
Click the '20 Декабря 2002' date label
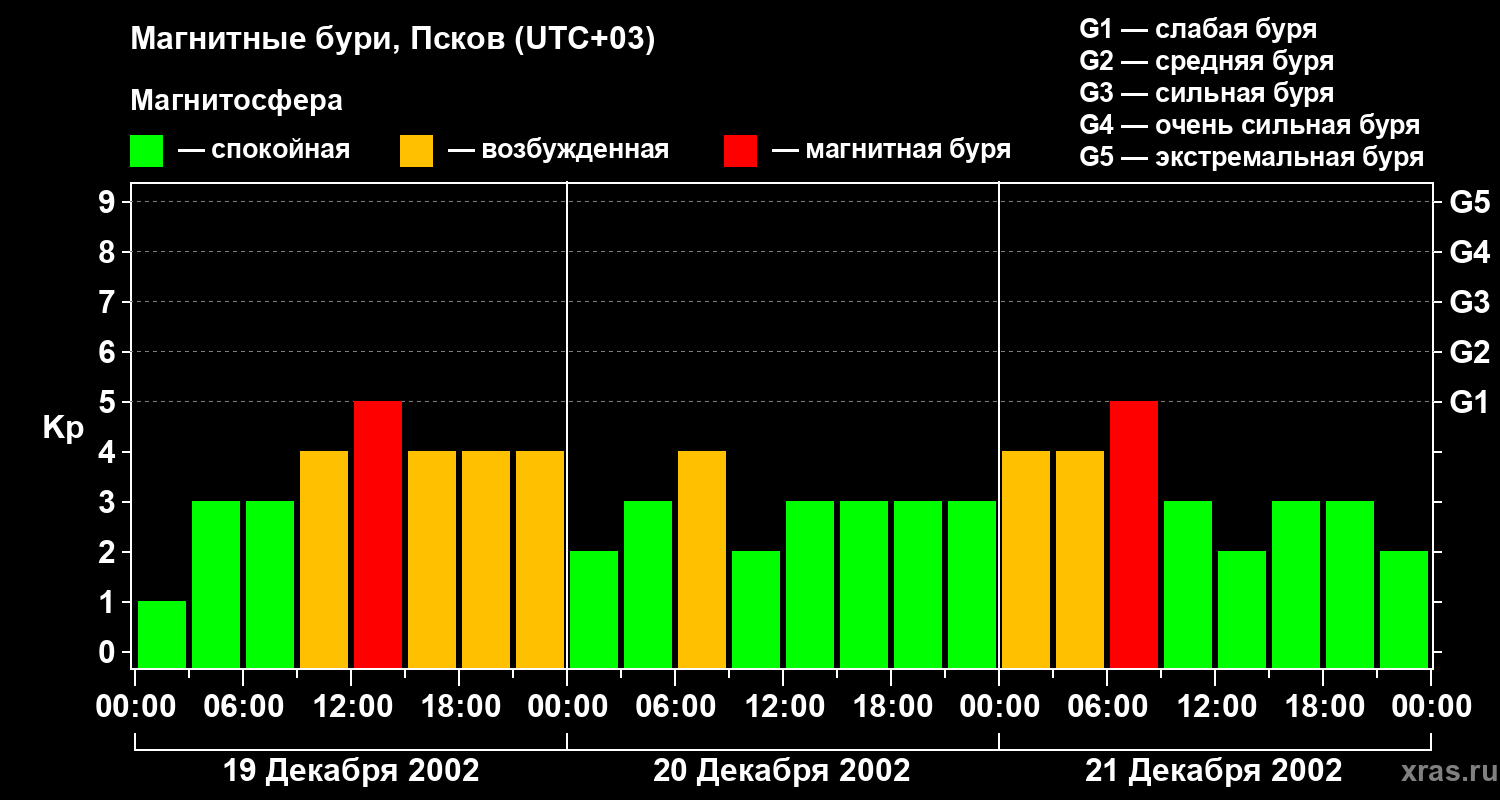coord(782,770)
